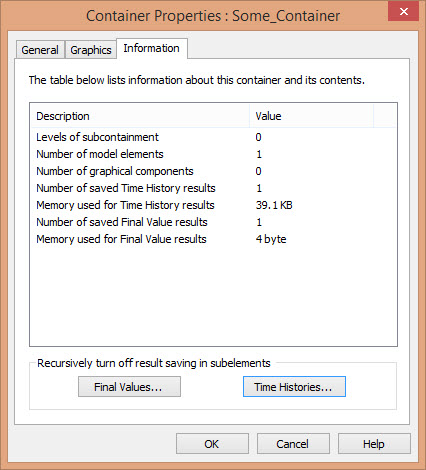The width and height of the screenshot is (426, 470).
Task: Select Number of graphical components row
Action: [213, 171]
